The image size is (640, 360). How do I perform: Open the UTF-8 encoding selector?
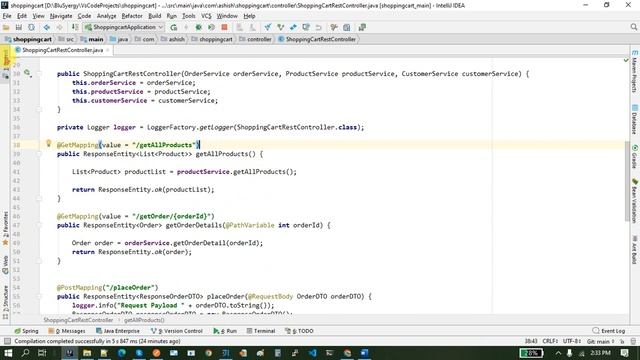point(571,341)
